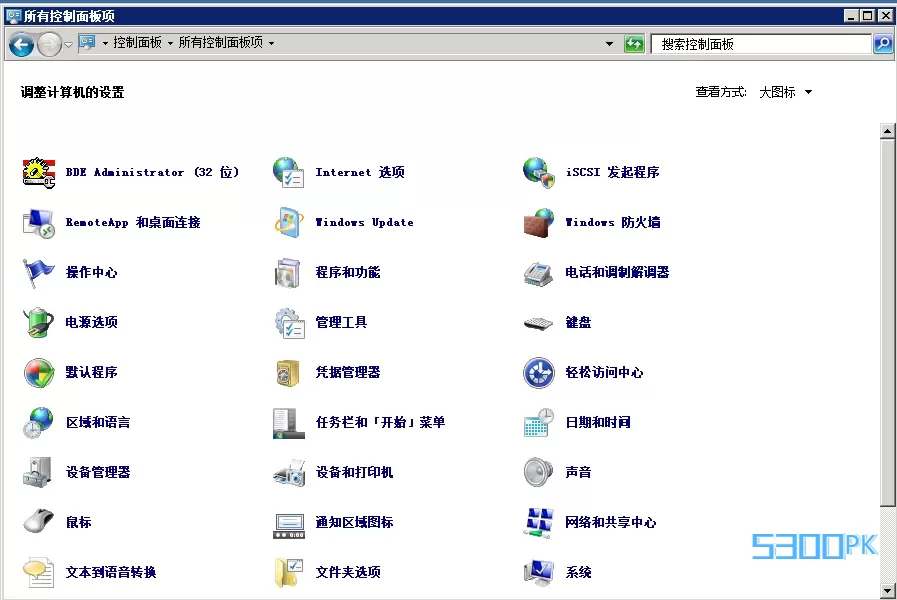Open Windows 防火墙 brick wall icon
Viewport: 897px width, 600px height.
point(539,222)
